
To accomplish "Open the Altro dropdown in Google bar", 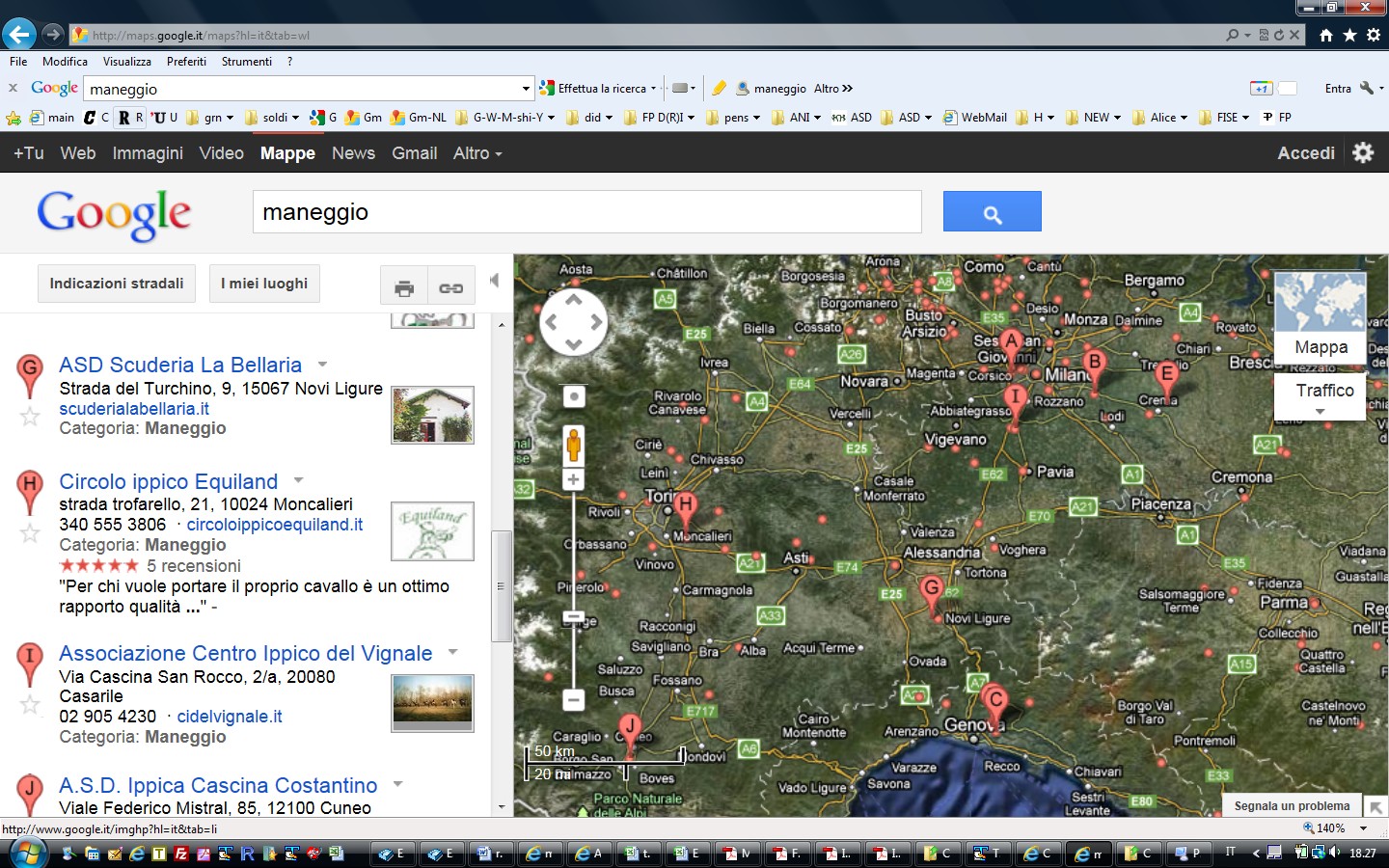I will click(477, 153).
